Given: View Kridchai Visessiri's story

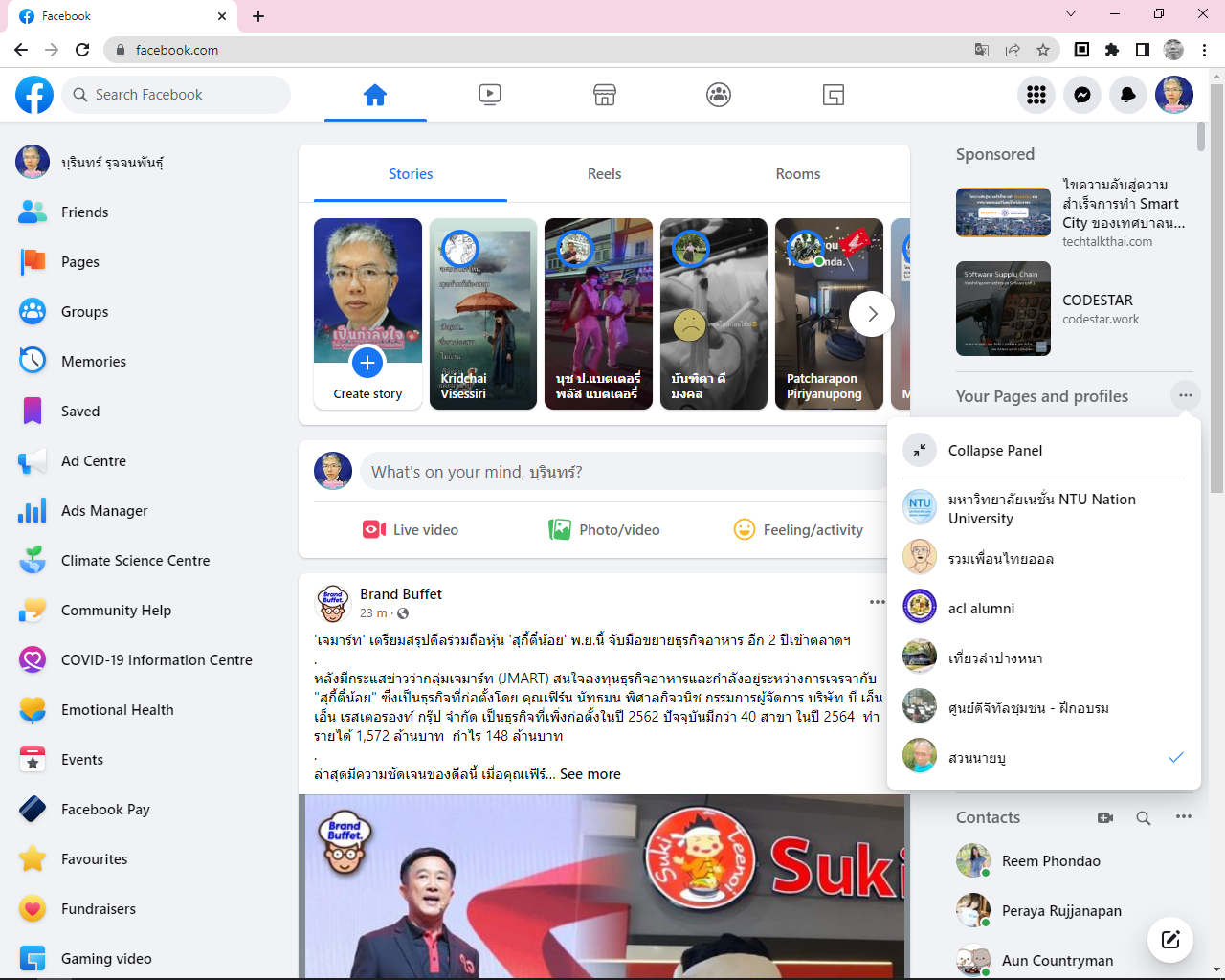Looking at the screenshot, I should [483, 314].
